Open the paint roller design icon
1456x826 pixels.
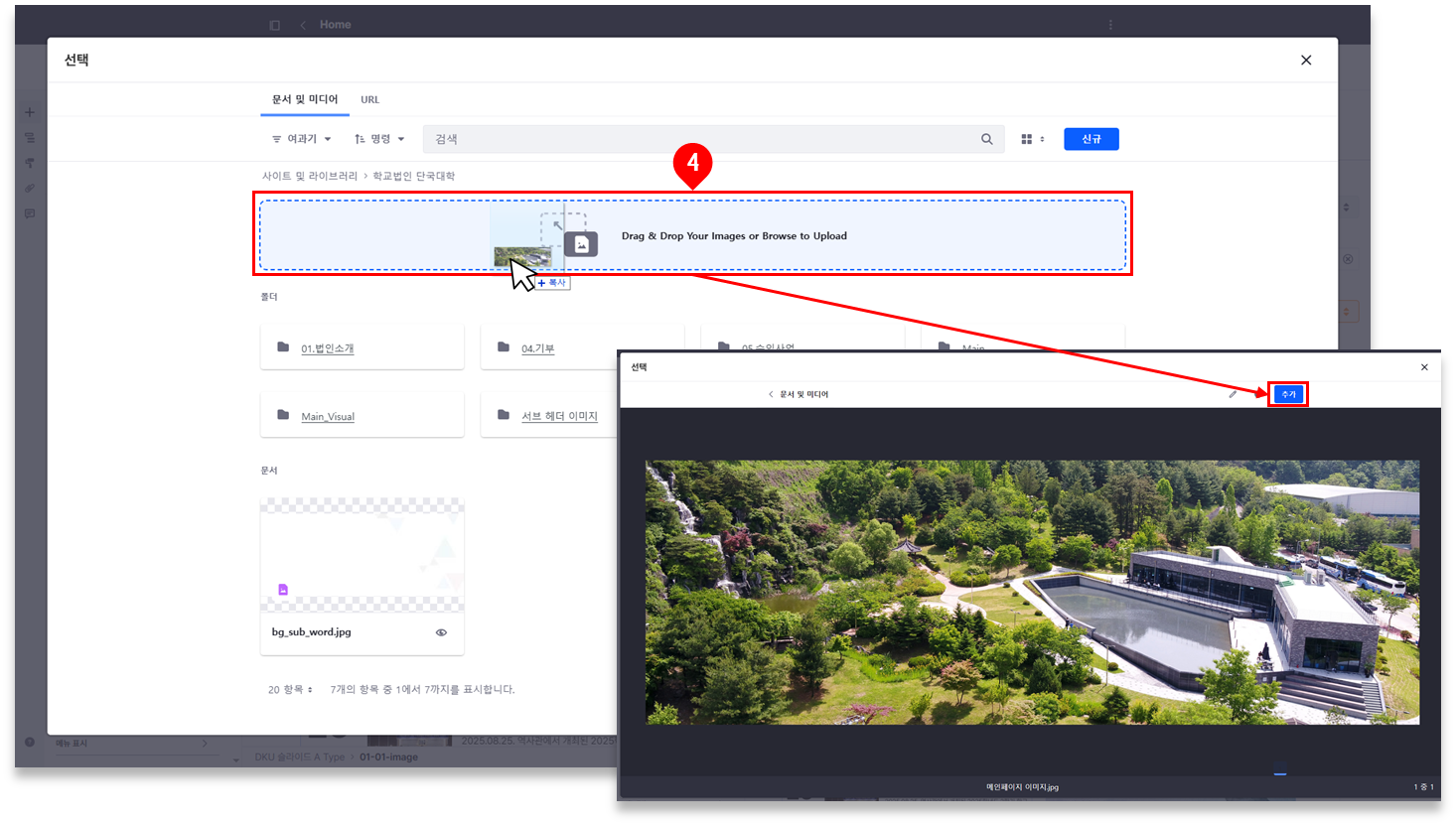click(x=30, y=163)
